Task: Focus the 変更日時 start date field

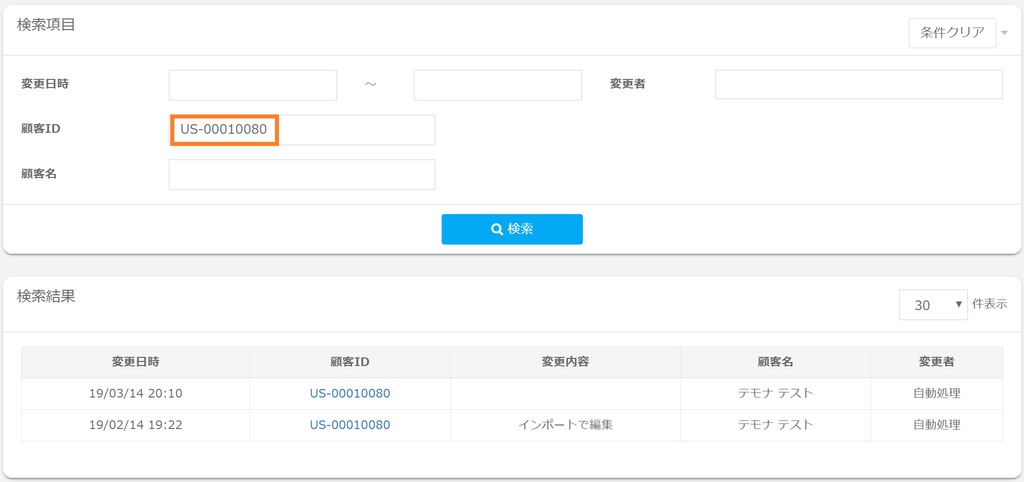Action: pyautogui.click(x=253, y=85)
